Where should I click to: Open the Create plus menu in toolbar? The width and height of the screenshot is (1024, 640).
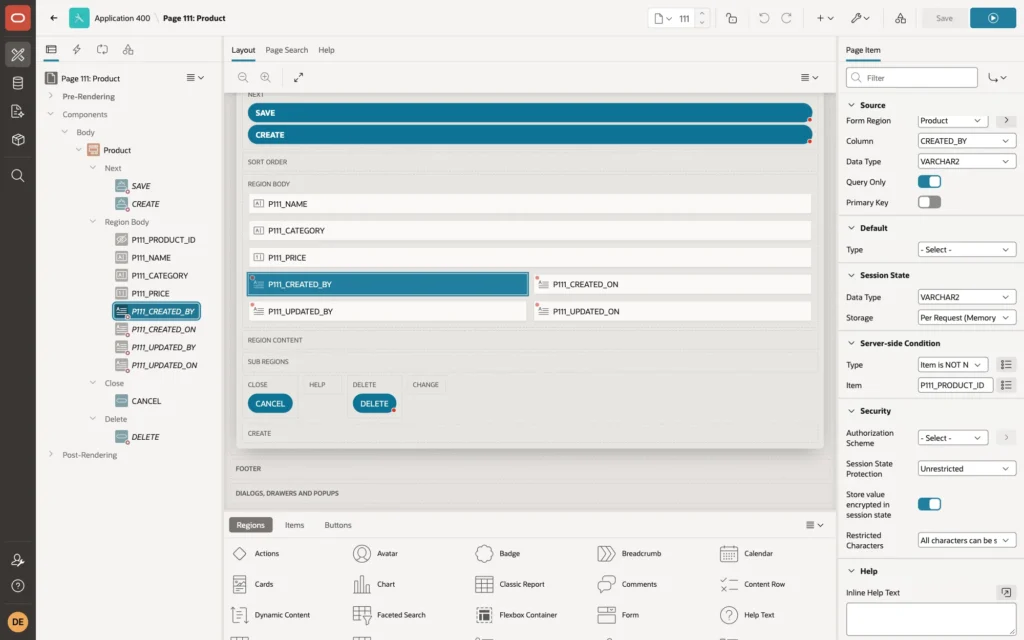[825, 18]
